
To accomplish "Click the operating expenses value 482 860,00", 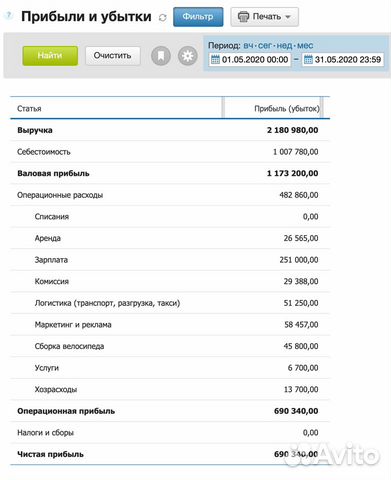I will click(x=299, y=195).
